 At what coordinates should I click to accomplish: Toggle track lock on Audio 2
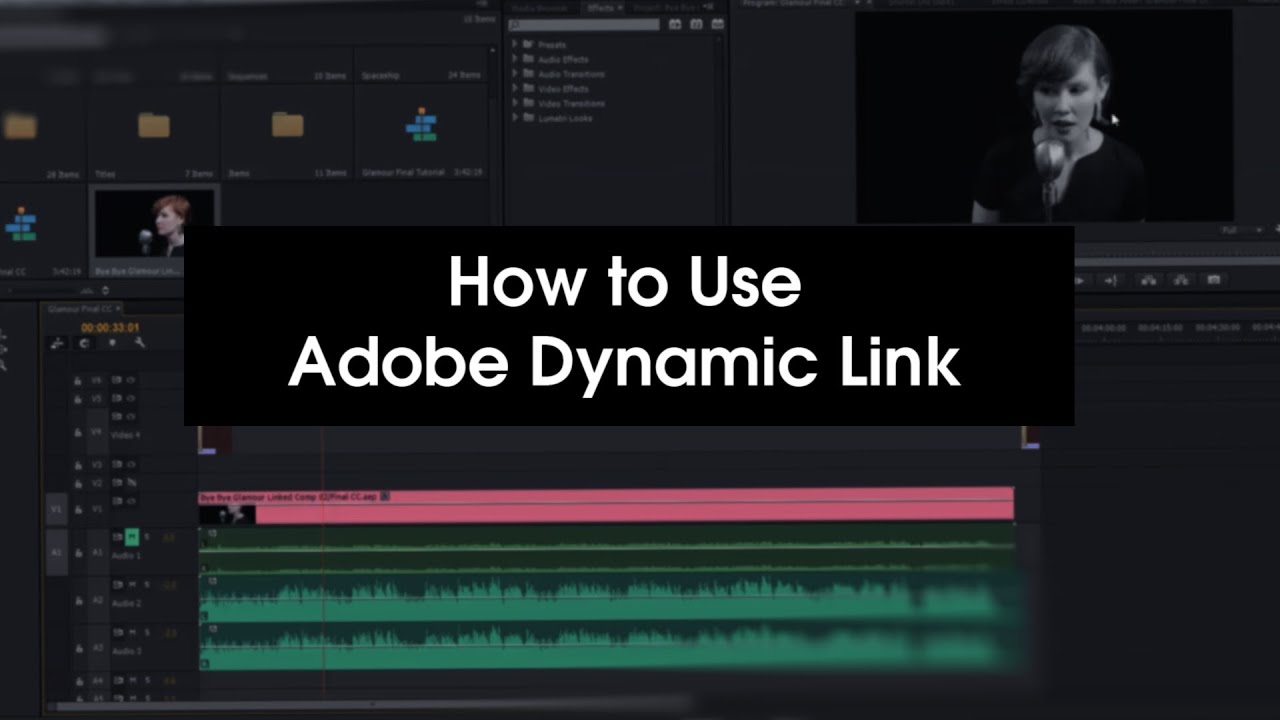[x=78, y=600]
